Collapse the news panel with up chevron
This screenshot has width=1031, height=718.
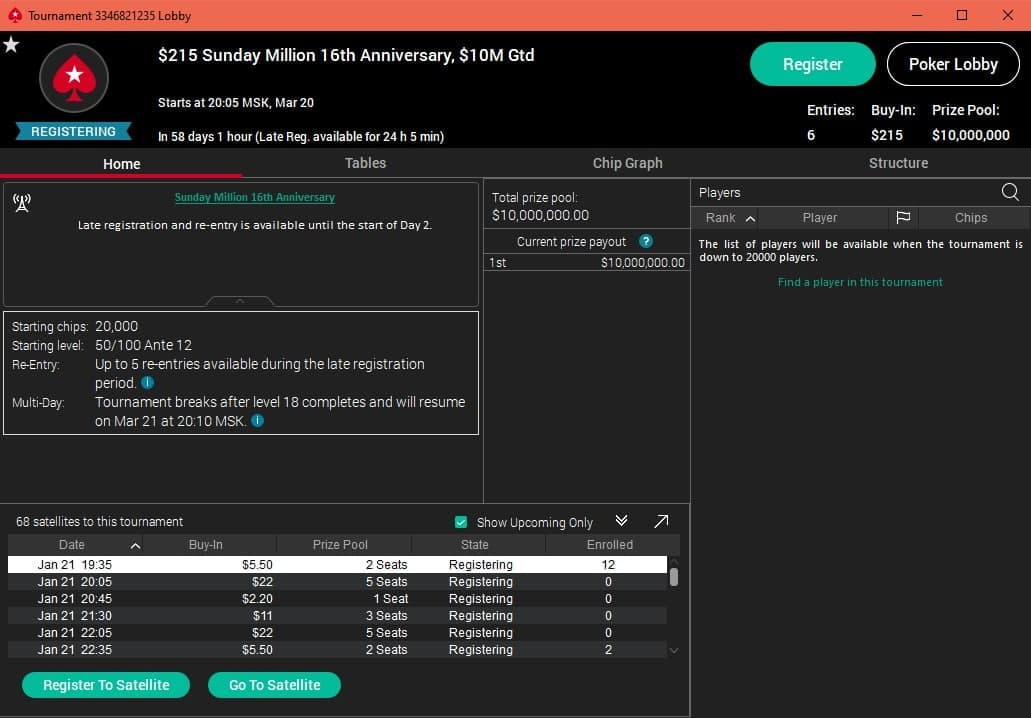(240, 301)
